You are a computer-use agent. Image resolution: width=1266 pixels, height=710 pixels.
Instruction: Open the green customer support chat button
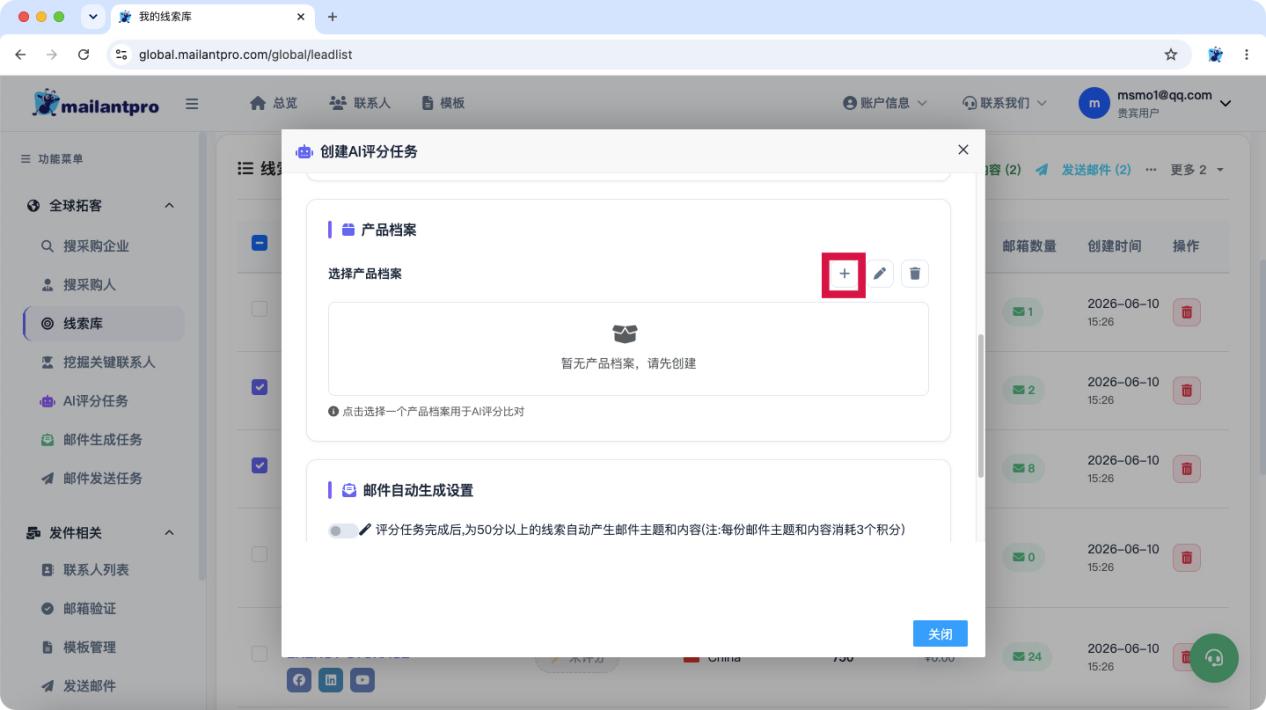pos(1214,657)
